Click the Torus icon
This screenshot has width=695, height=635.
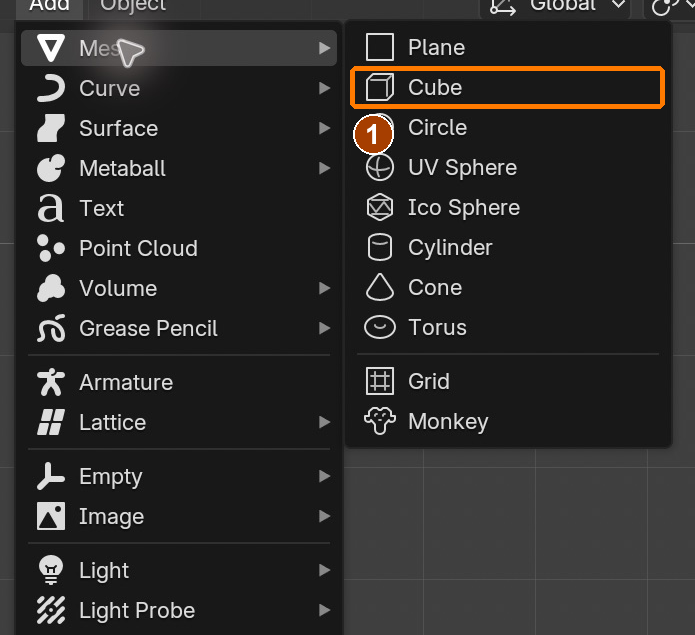(380, 327)
